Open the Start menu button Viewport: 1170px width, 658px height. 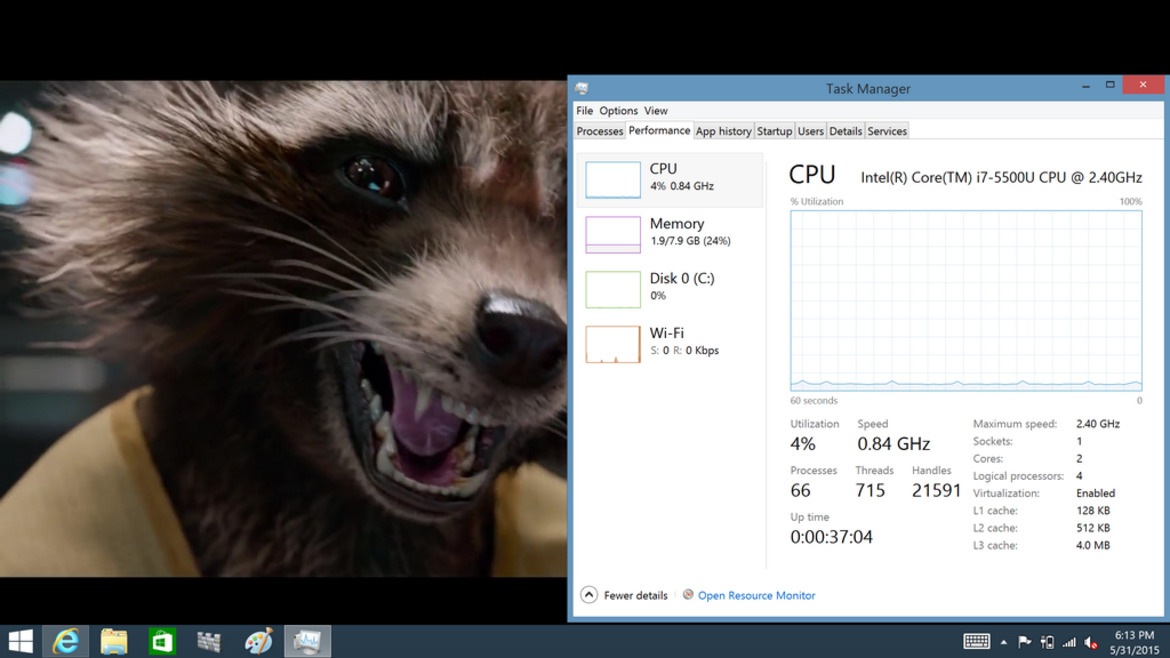20,641
